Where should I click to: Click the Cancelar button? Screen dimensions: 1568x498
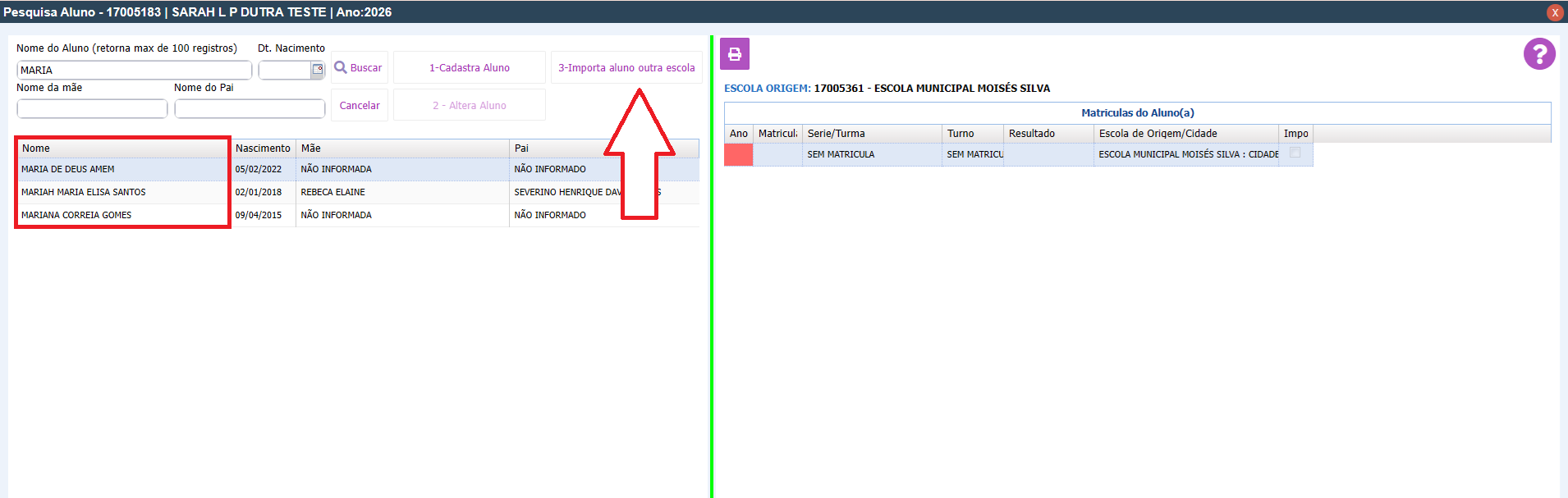point(360,106)
